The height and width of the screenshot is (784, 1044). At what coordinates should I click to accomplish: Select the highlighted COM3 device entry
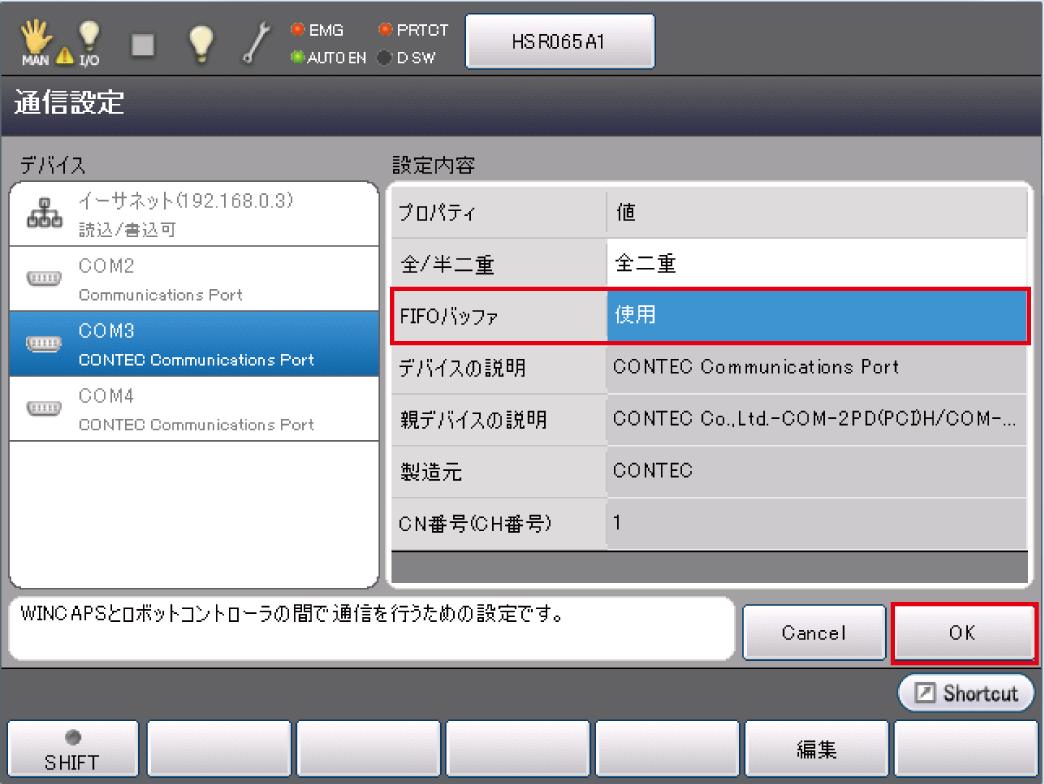click(x=194, y=344)
